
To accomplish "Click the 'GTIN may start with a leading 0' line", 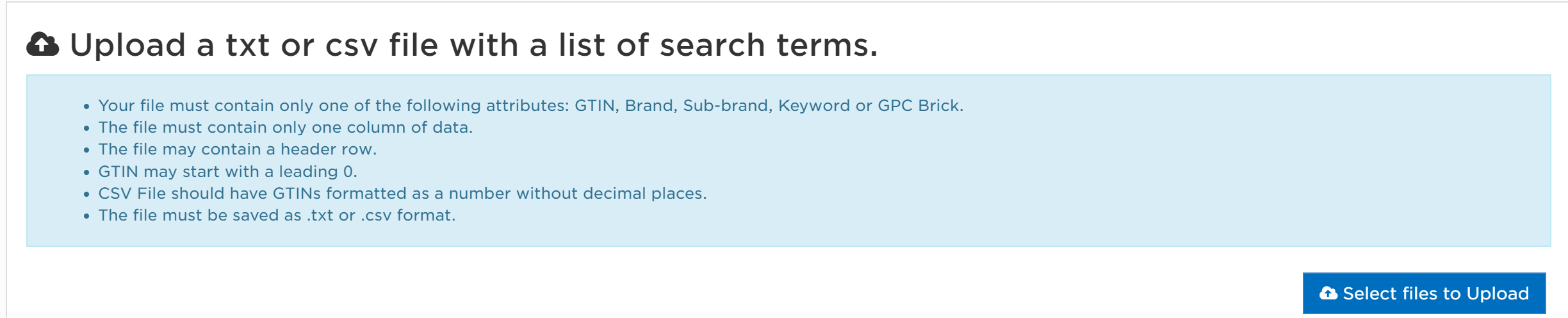I will [x=227, y=172].
